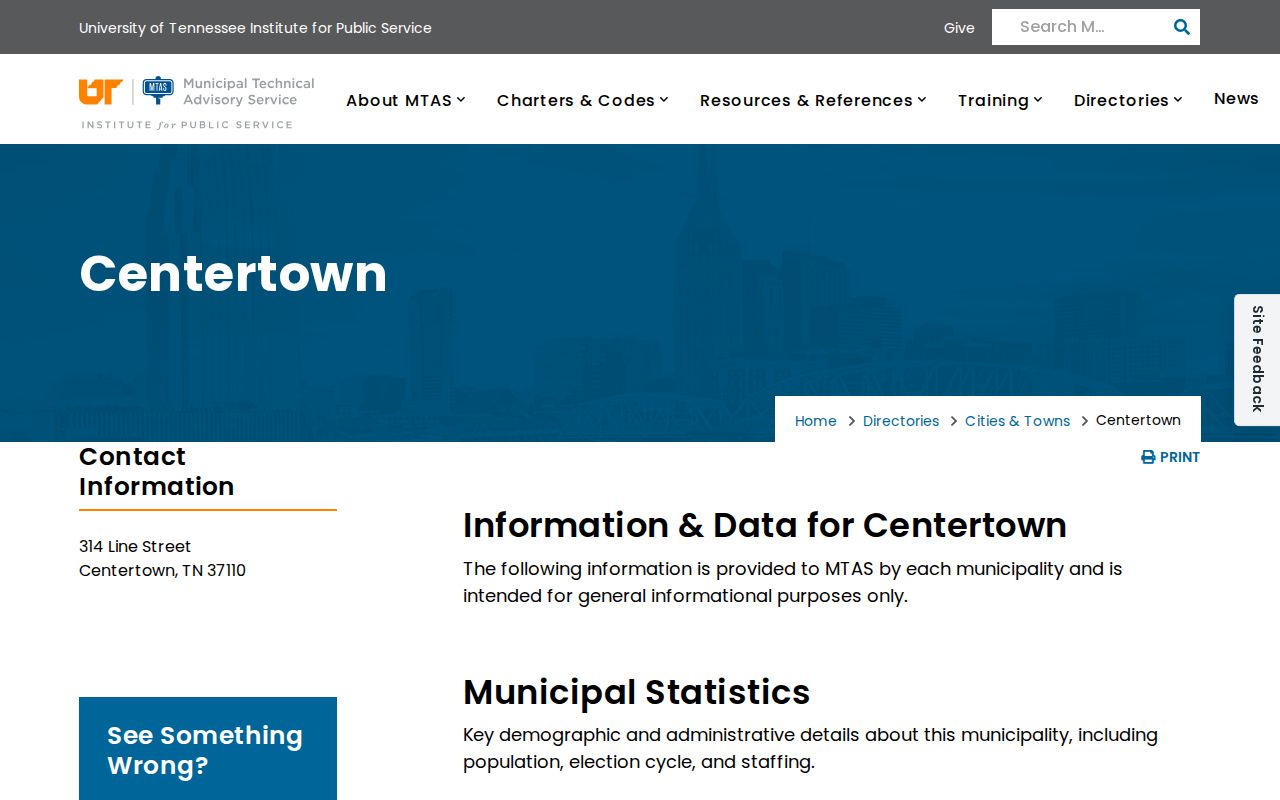The height and width of the screenshot is (800, 1280).
Task: Click the Information & Data for Centertown heading
Action: point(765,525)
